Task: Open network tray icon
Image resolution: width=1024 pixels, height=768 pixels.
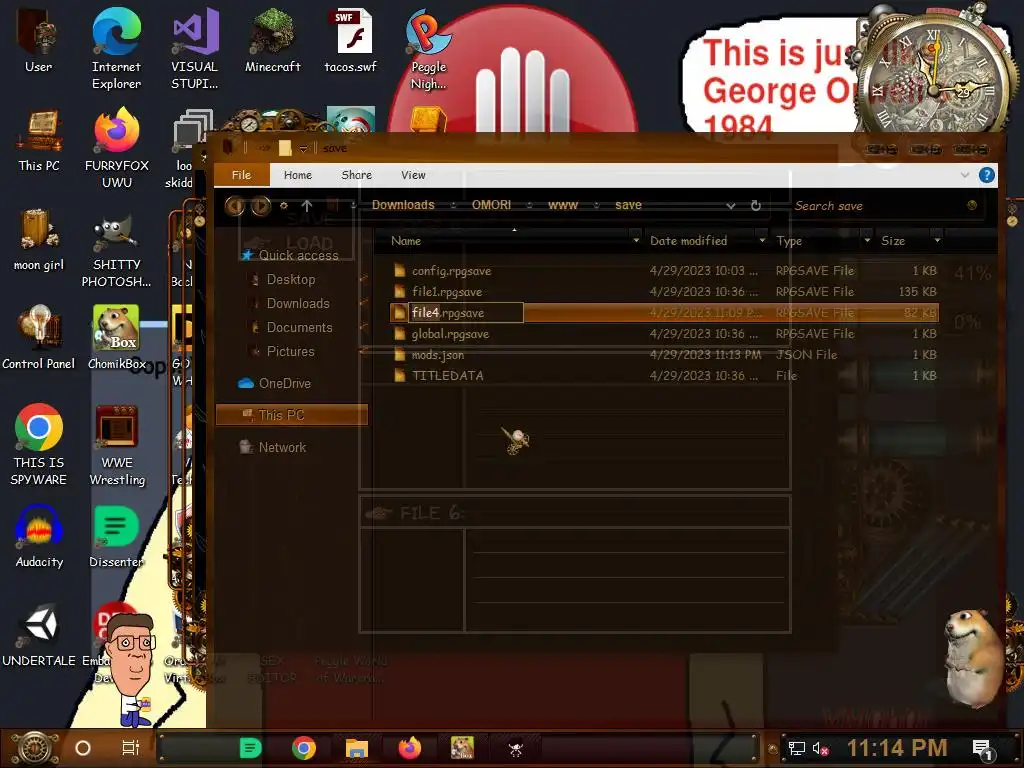Action: (796, 749)
